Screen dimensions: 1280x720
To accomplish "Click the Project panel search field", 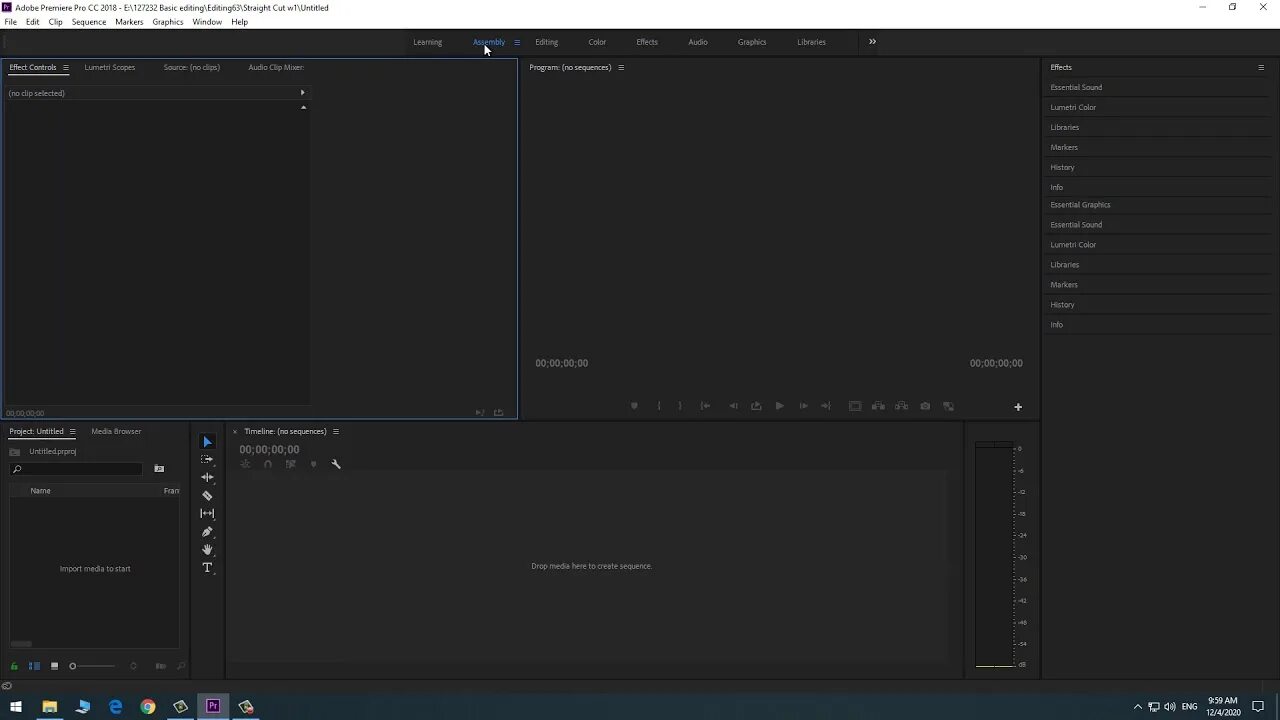I will [x=77, y=469].
